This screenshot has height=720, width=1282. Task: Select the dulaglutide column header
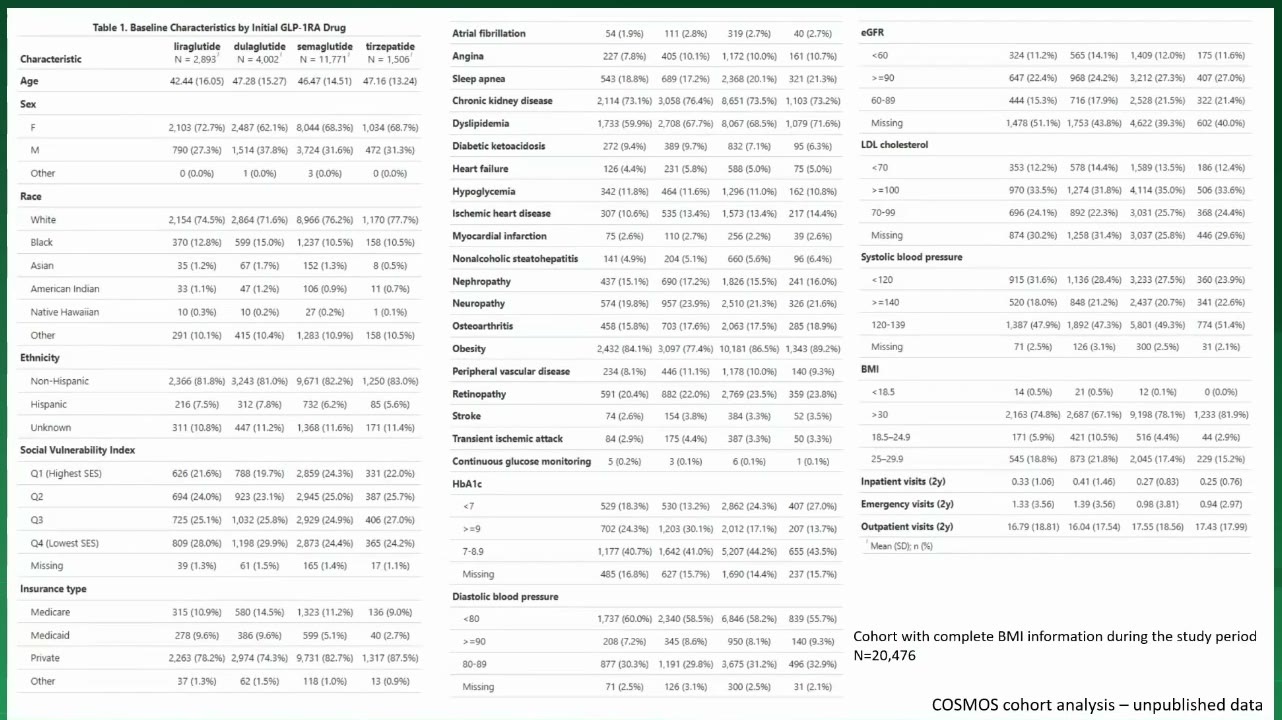tap(258, 52)
